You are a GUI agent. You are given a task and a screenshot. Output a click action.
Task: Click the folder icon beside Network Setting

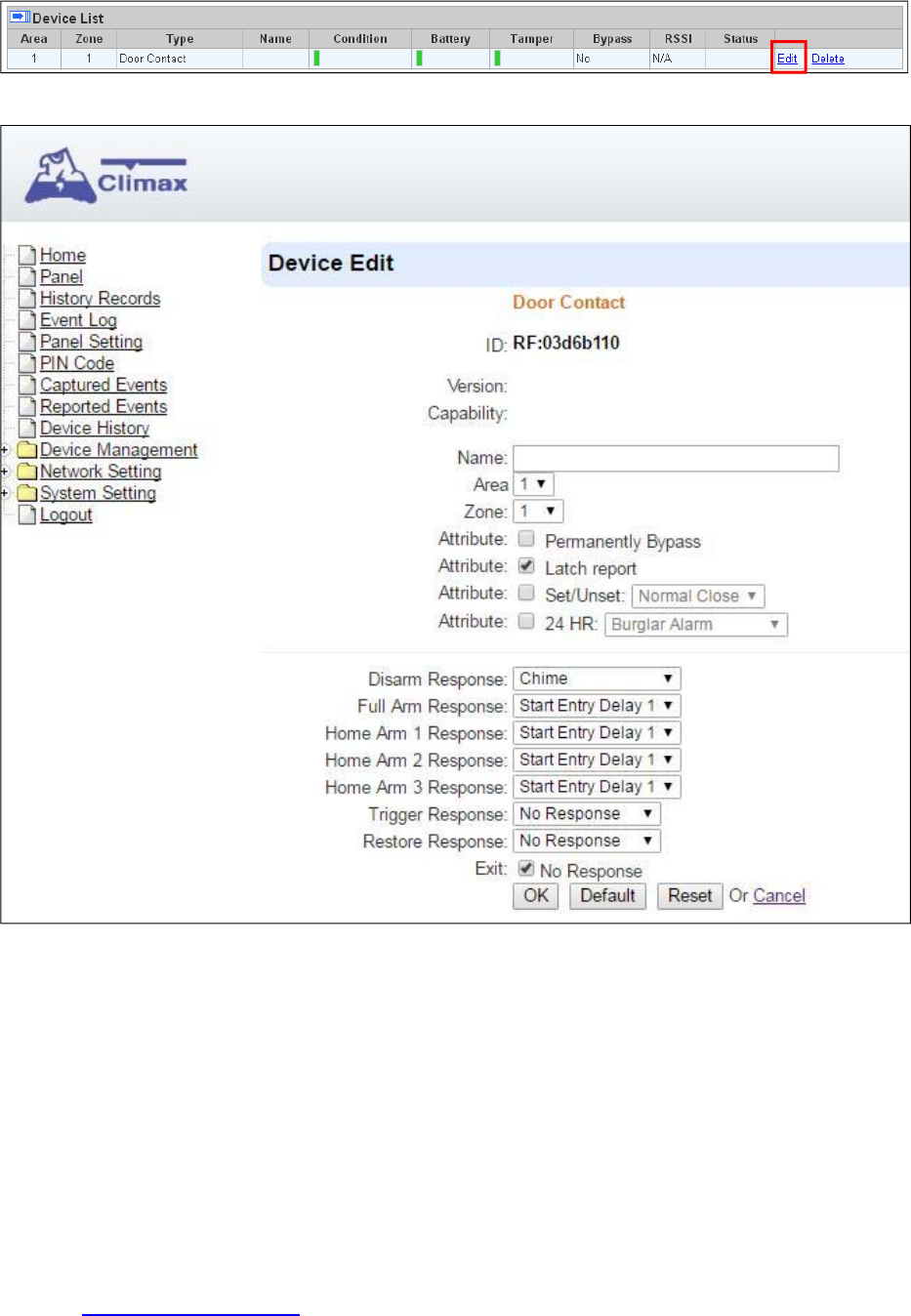click(27, 472)
